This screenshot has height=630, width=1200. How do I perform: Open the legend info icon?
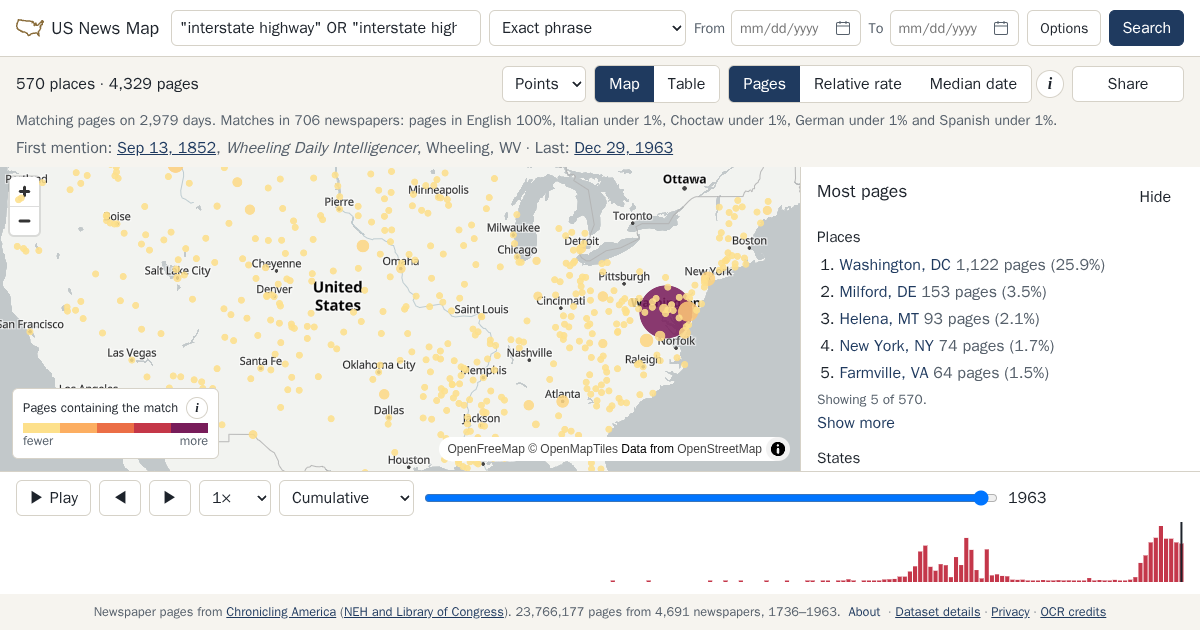(x=197, y=408)
